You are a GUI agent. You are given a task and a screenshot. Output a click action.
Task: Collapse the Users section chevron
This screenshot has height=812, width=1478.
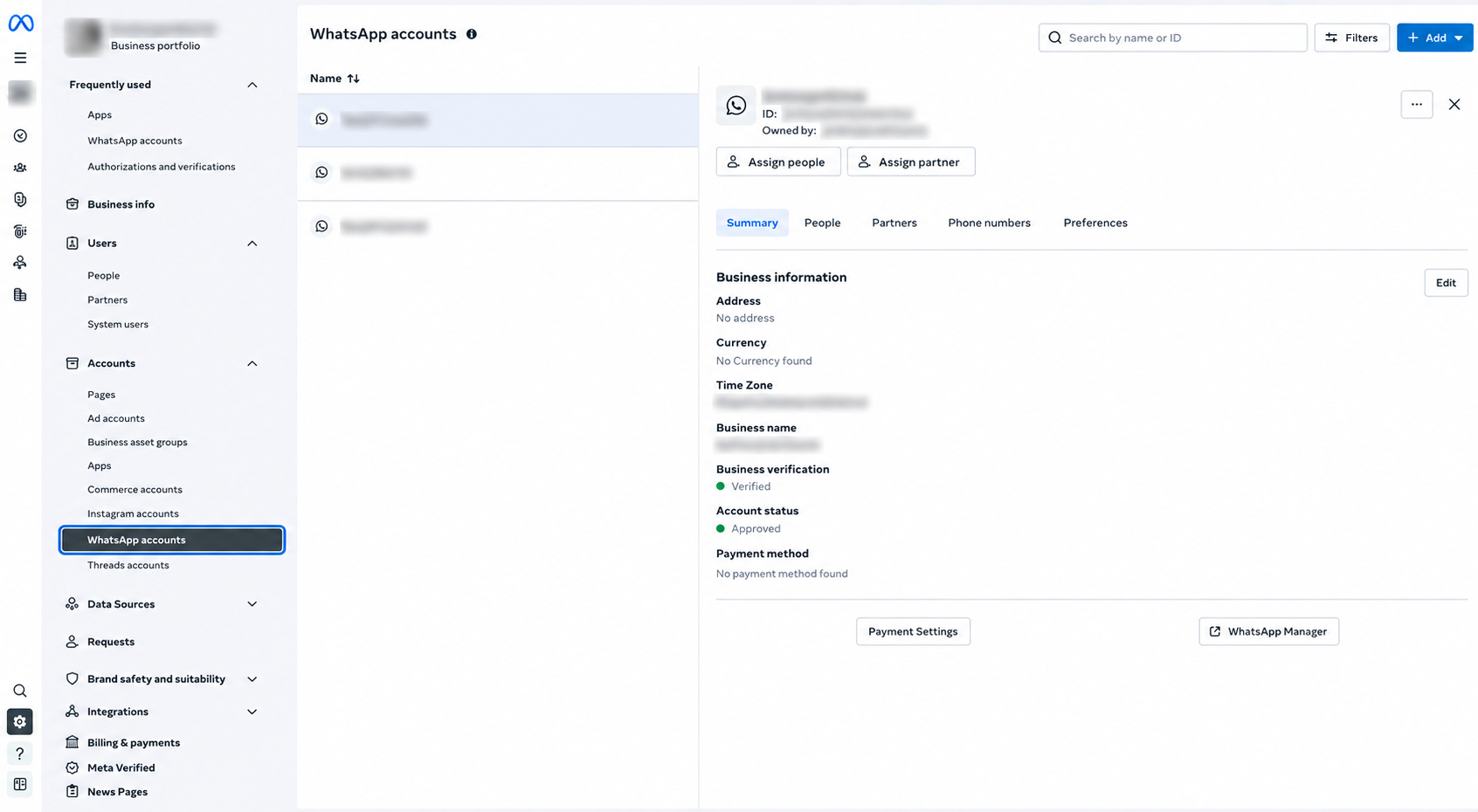252,244
